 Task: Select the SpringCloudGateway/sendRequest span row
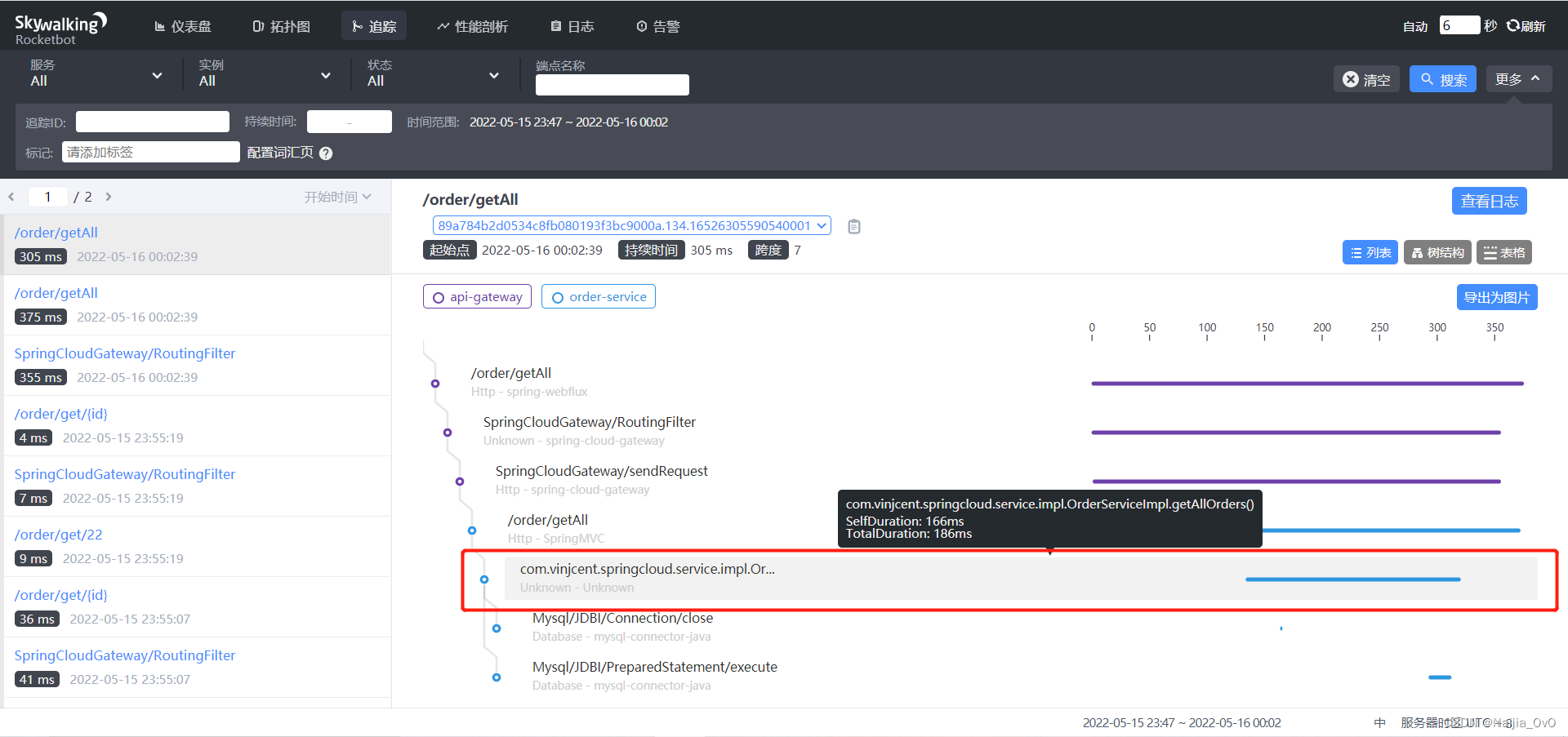coord(601,480)
